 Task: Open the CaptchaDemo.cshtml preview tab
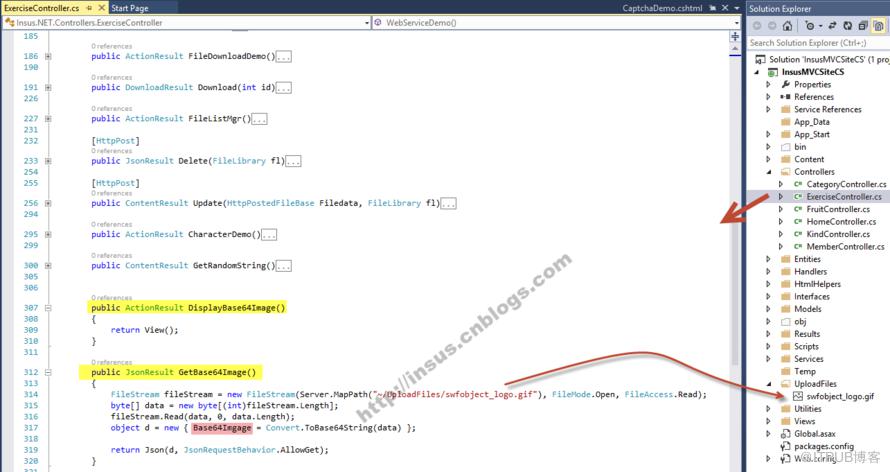pyautogui.click(x=662, y=8)
